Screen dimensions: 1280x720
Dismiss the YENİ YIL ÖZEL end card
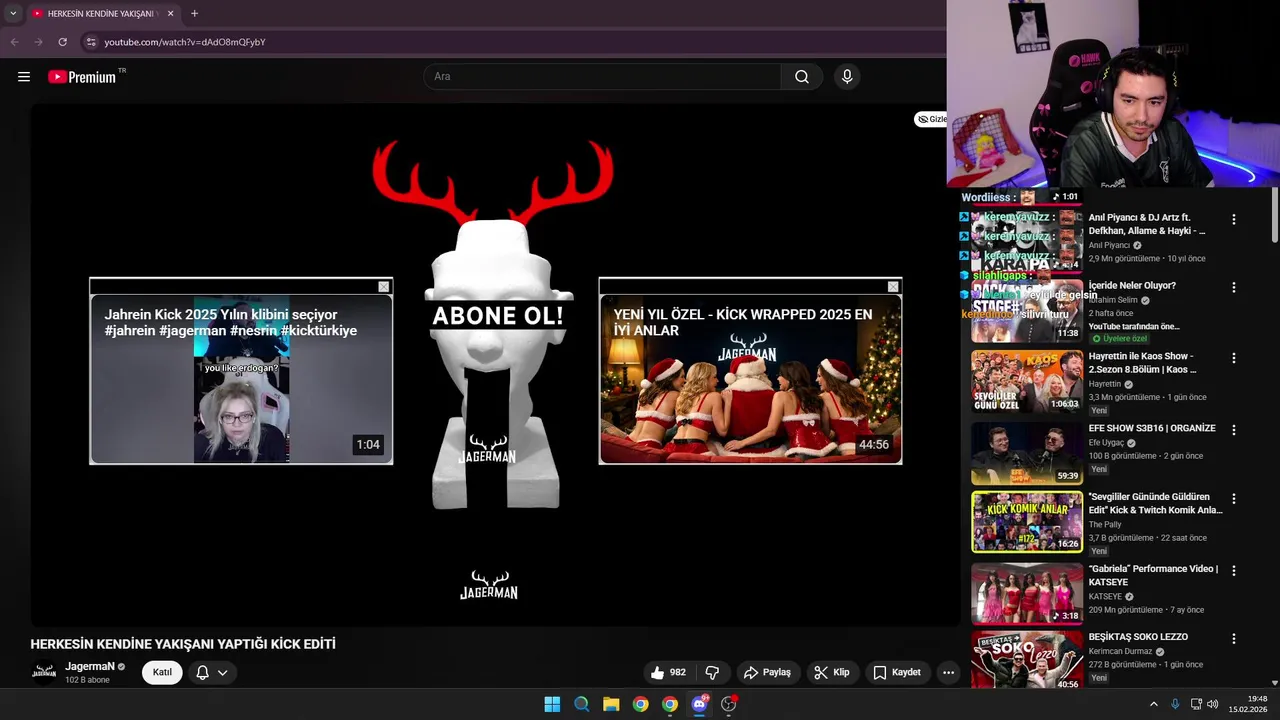pos(893,287)
